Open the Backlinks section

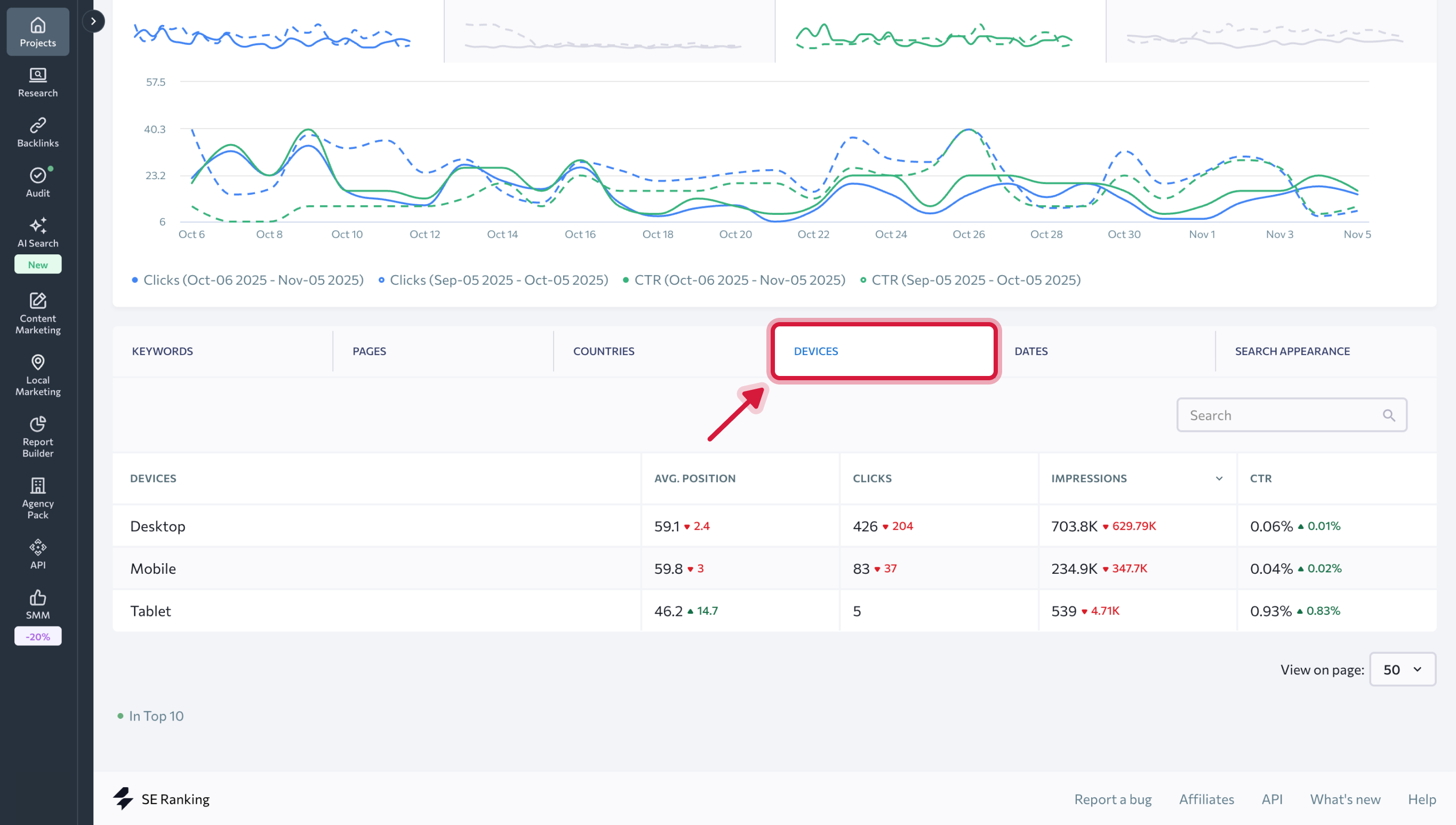coord(37,132)
